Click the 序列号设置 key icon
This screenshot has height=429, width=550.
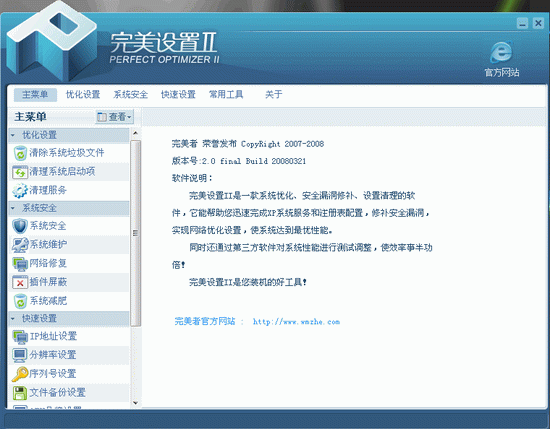coord(20,374)
